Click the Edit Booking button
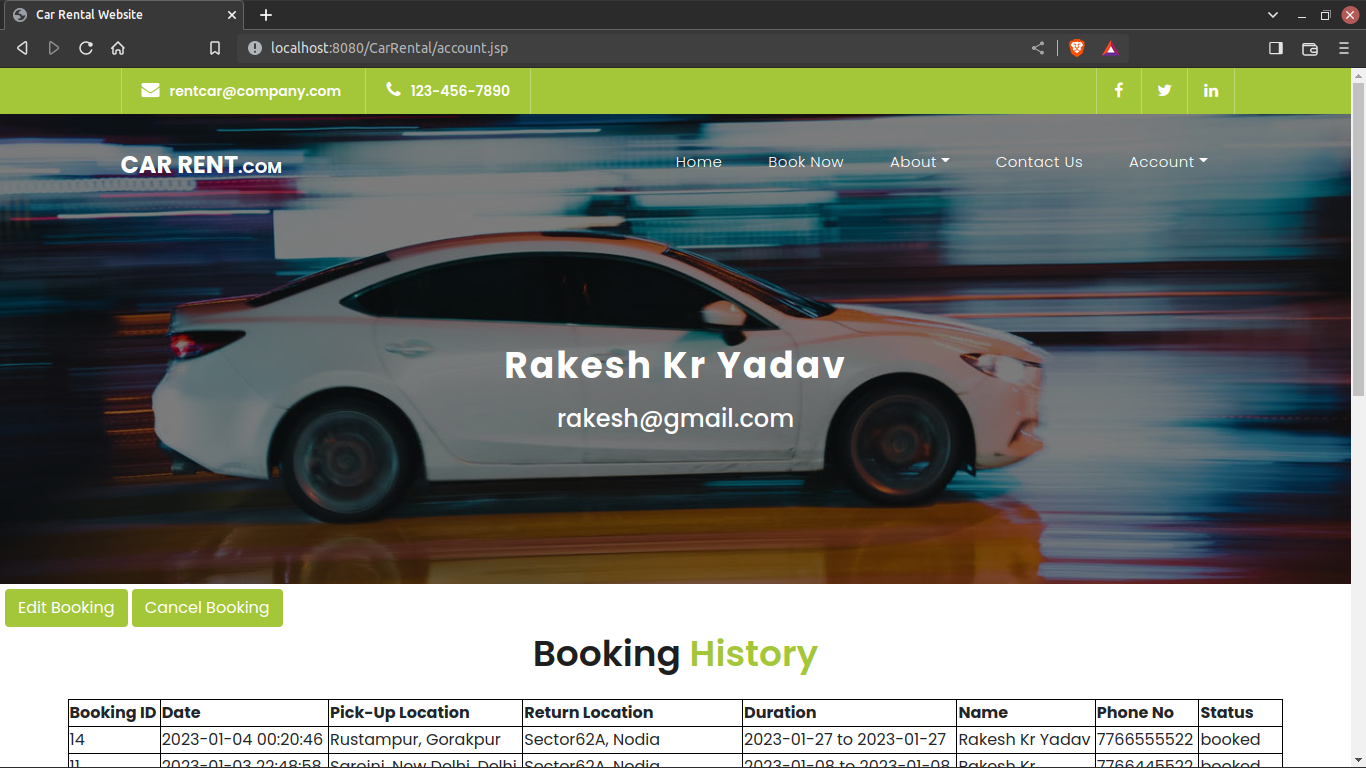 (66, 608)
